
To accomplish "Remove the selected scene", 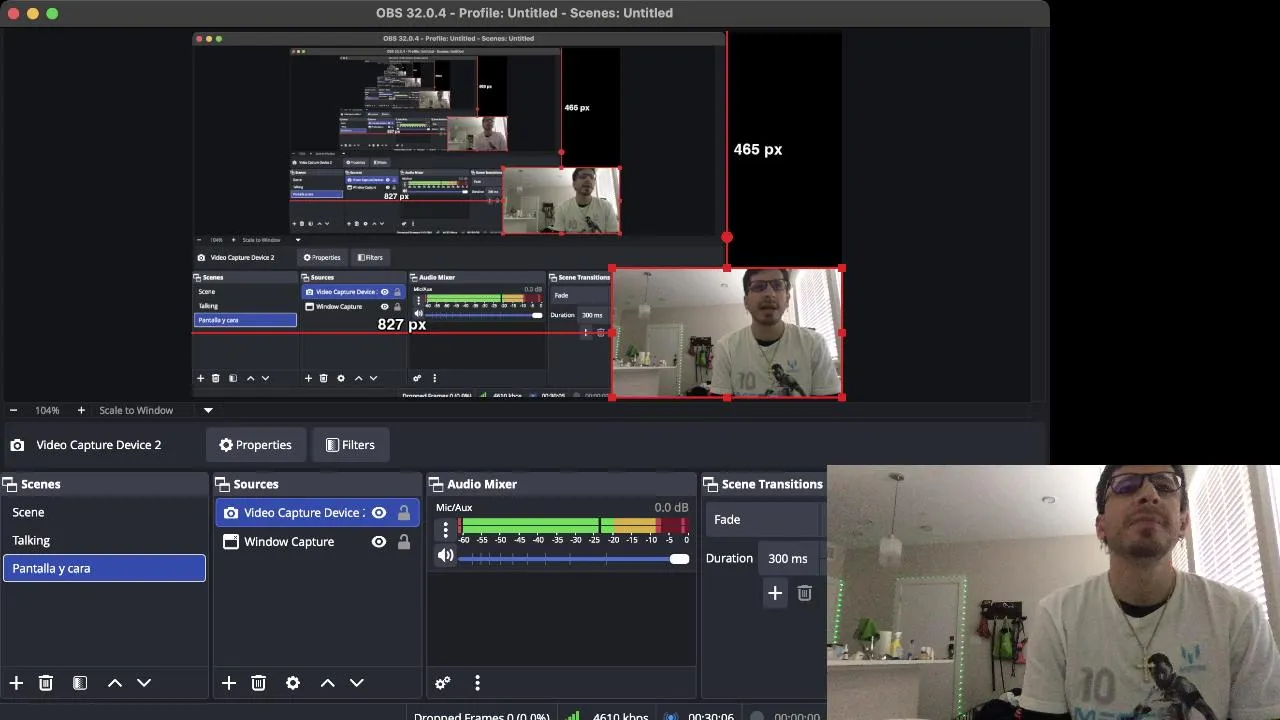I will pos(46,683).
